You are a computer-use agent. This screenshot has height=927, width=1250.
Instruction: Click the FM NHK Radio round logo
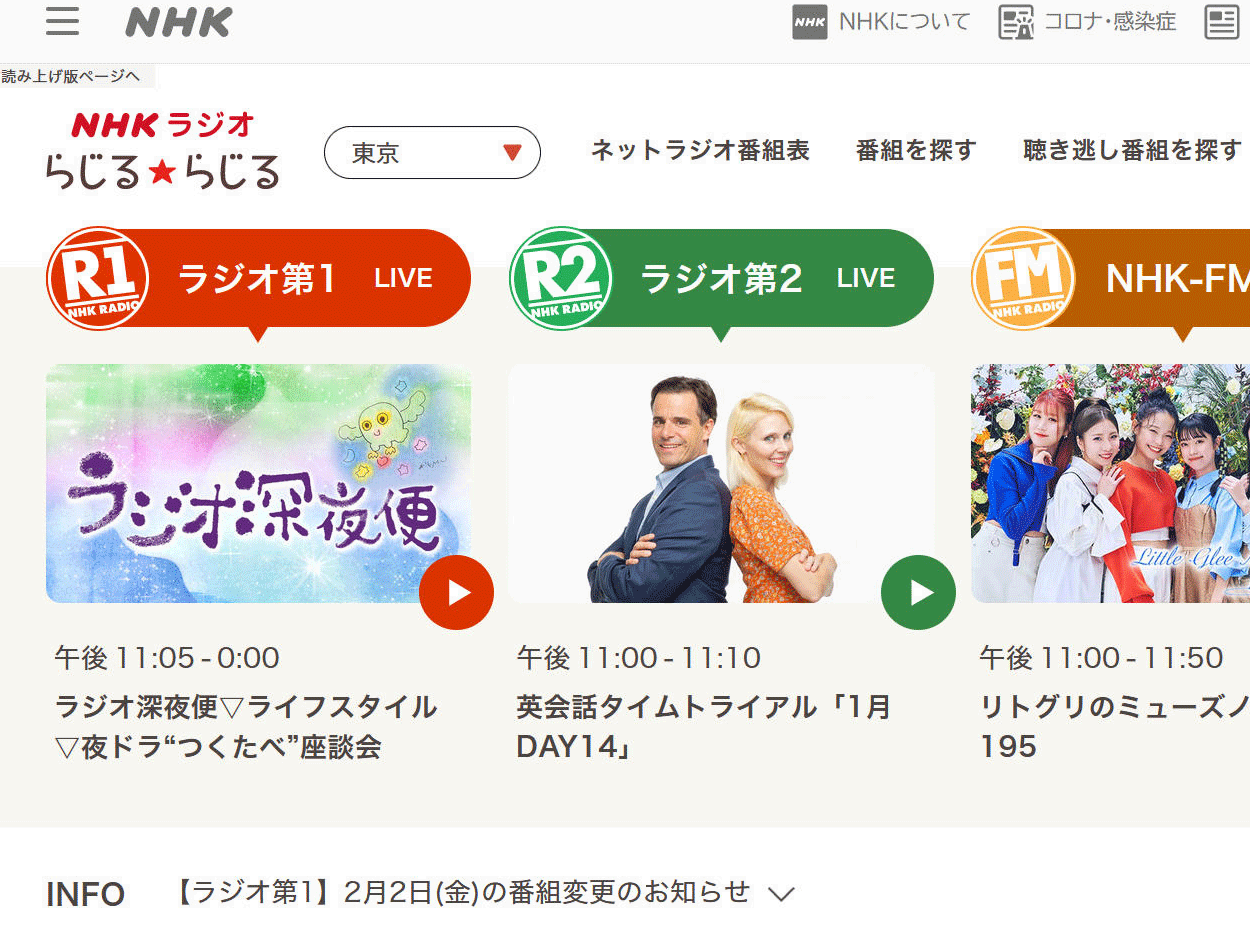click(1023, 278)
